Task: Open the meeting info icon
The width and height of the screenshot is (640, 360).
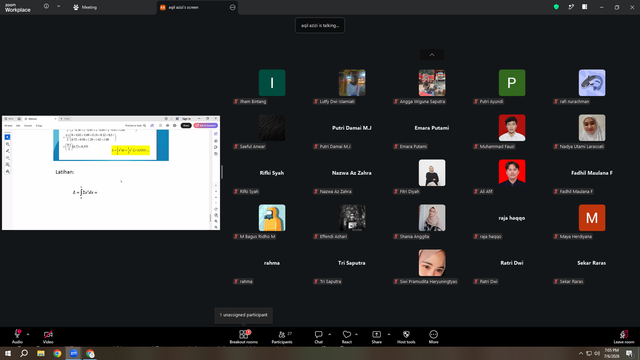Action: click(47, 7)
